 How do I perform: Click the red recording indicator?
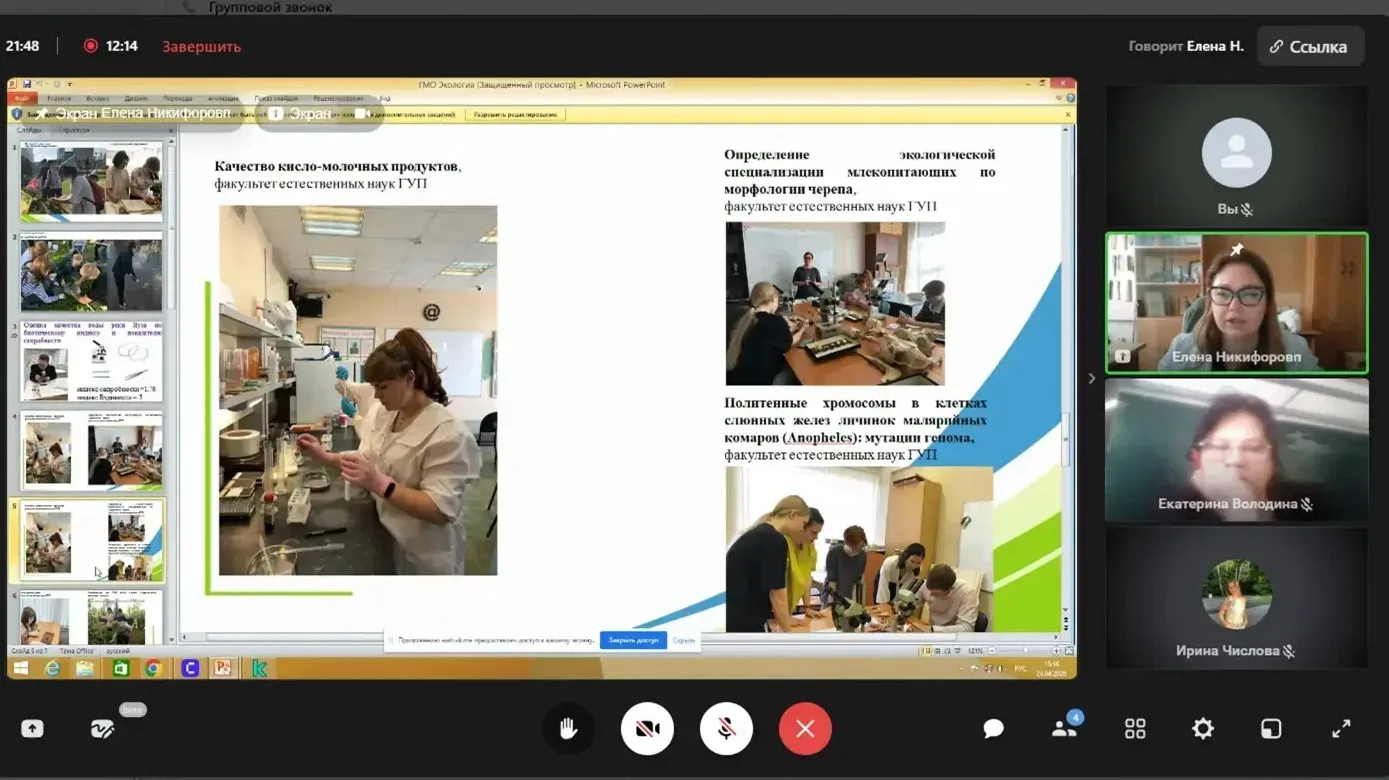click(90, 46)
